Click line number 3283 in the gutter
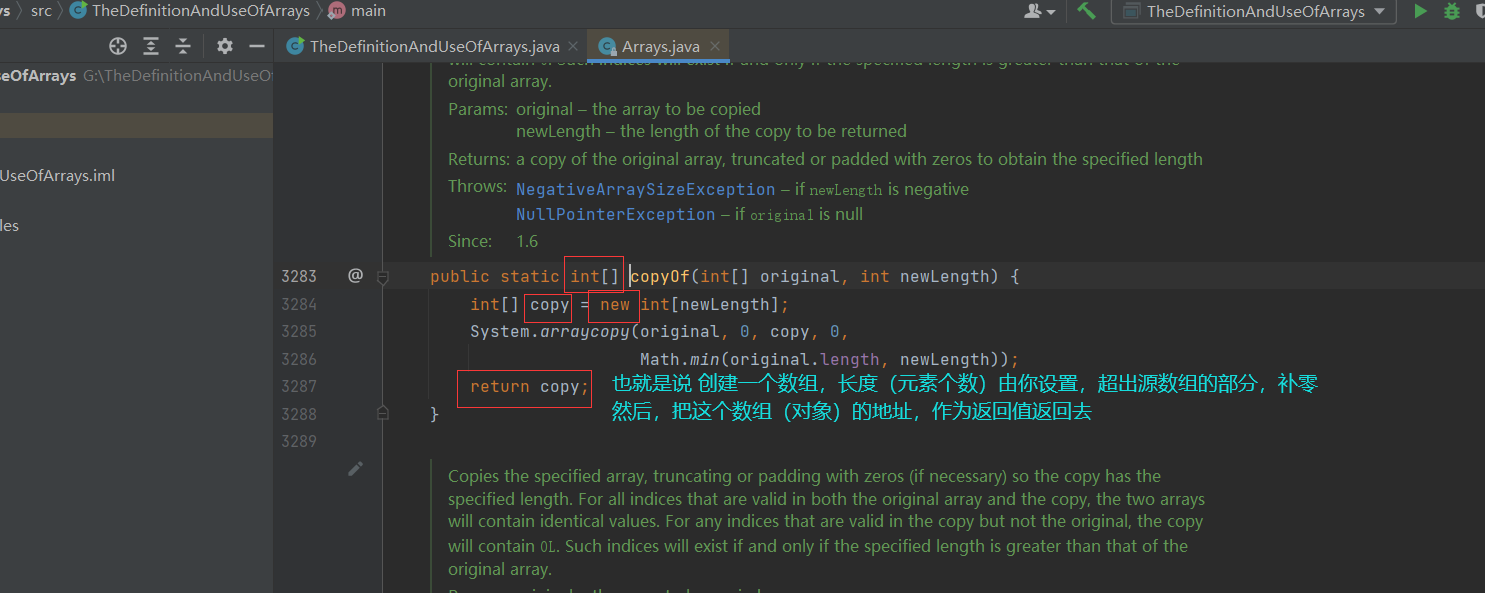The image size is (1485, 593). coord(299,276)
